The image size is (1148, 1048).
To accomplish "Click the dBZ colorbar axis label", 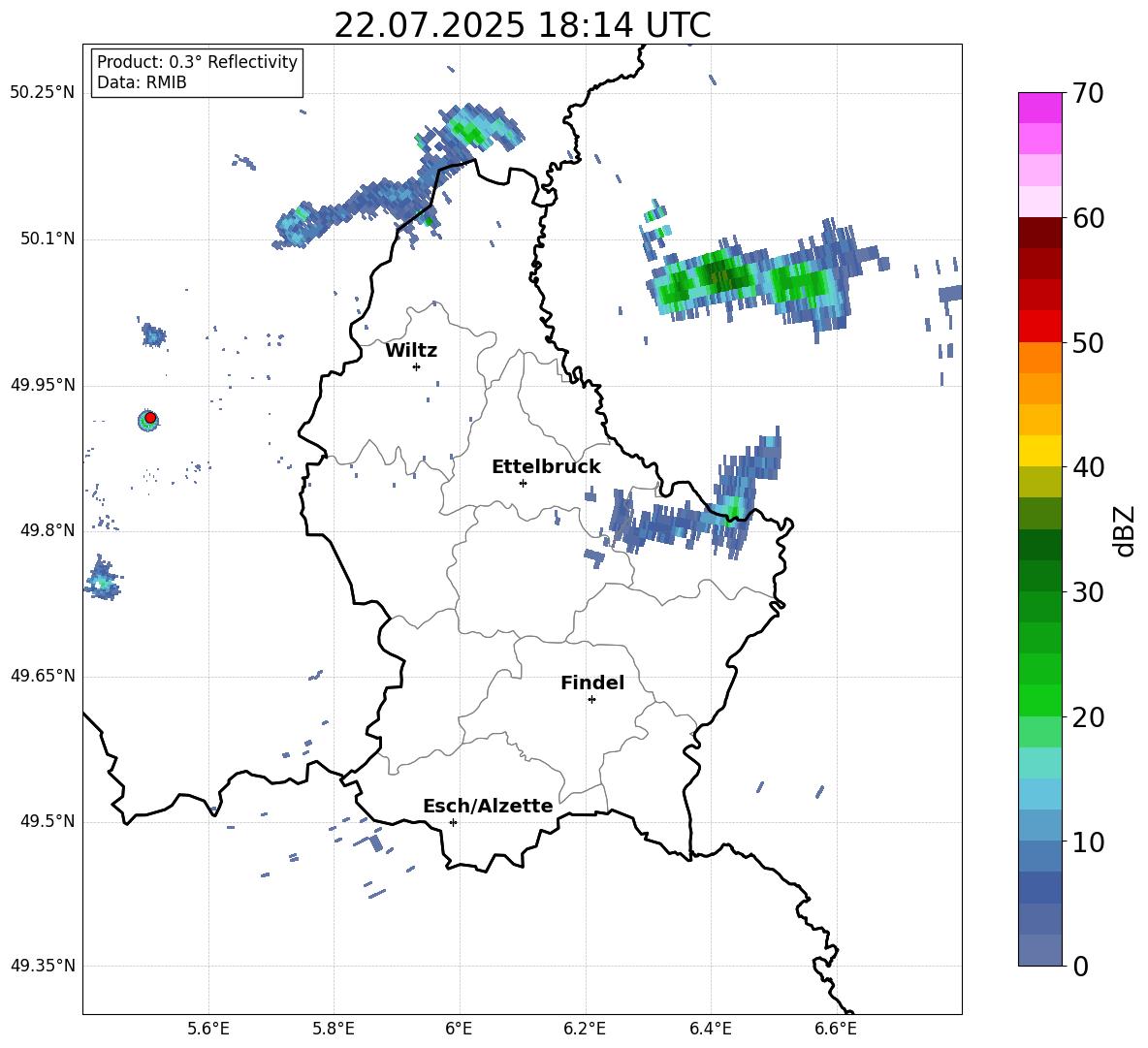I will tap(1125, 530).
